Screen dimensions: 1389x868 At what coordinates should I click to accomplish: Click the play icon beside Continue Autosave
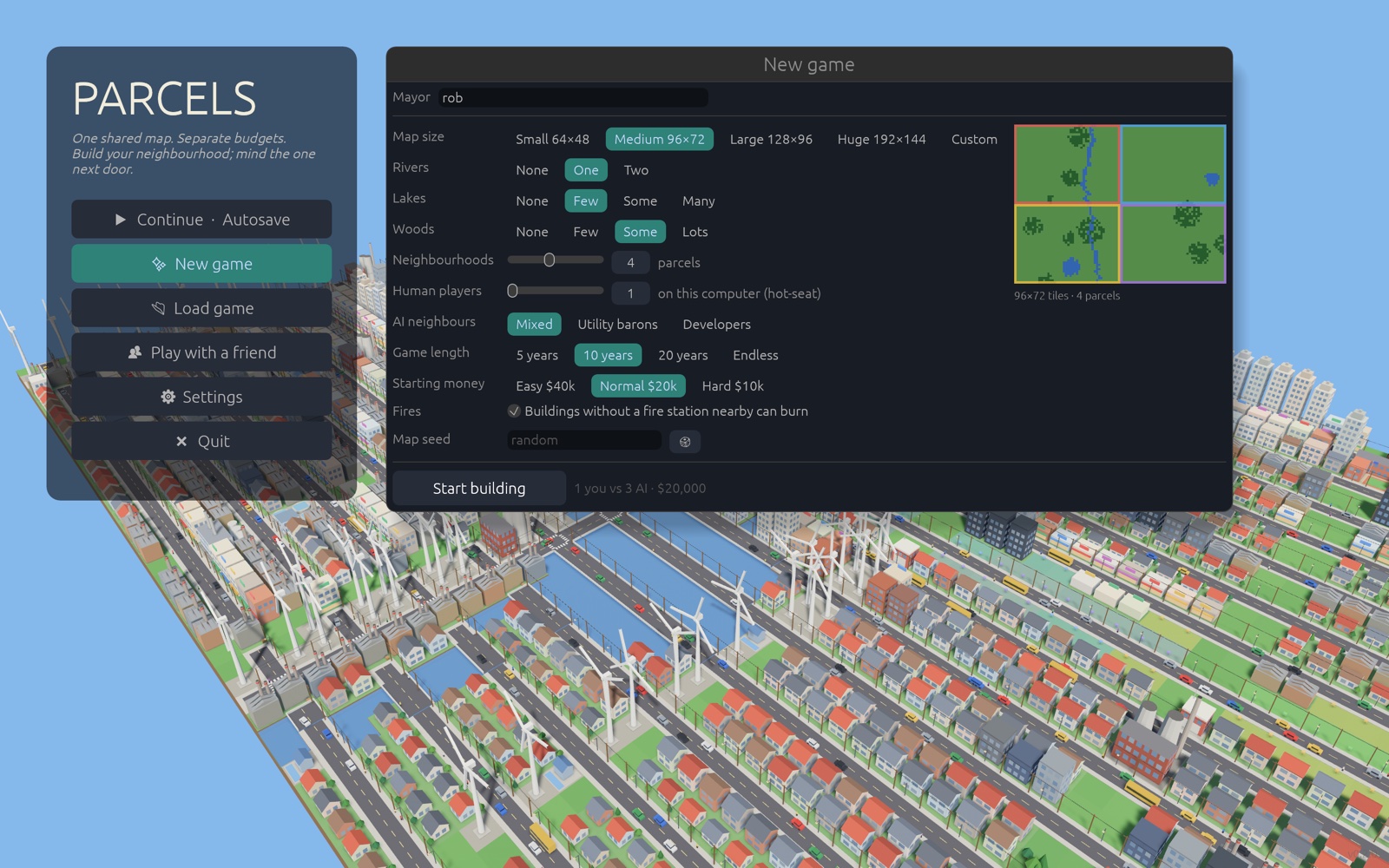(121, 220)
